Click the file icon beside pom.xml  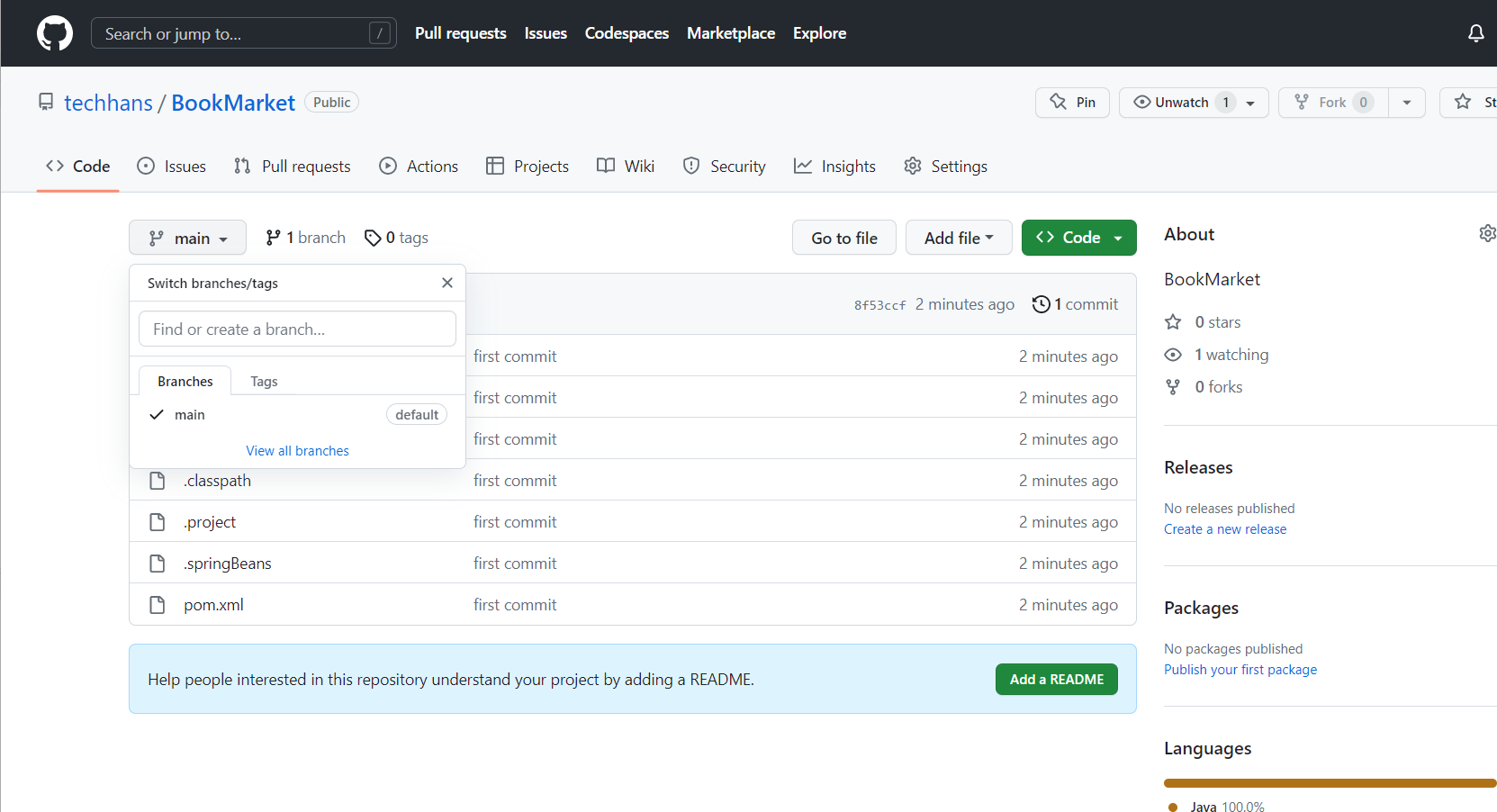158,605
